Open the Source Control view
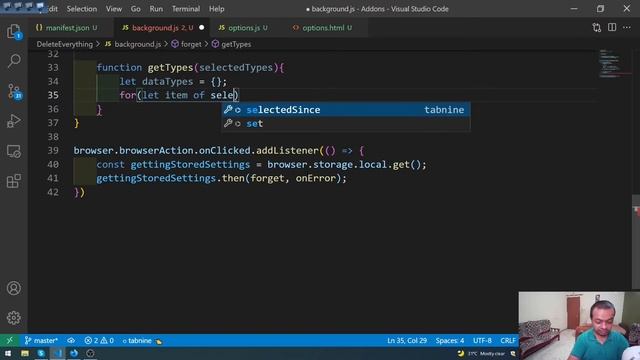 tap(14, 91)
